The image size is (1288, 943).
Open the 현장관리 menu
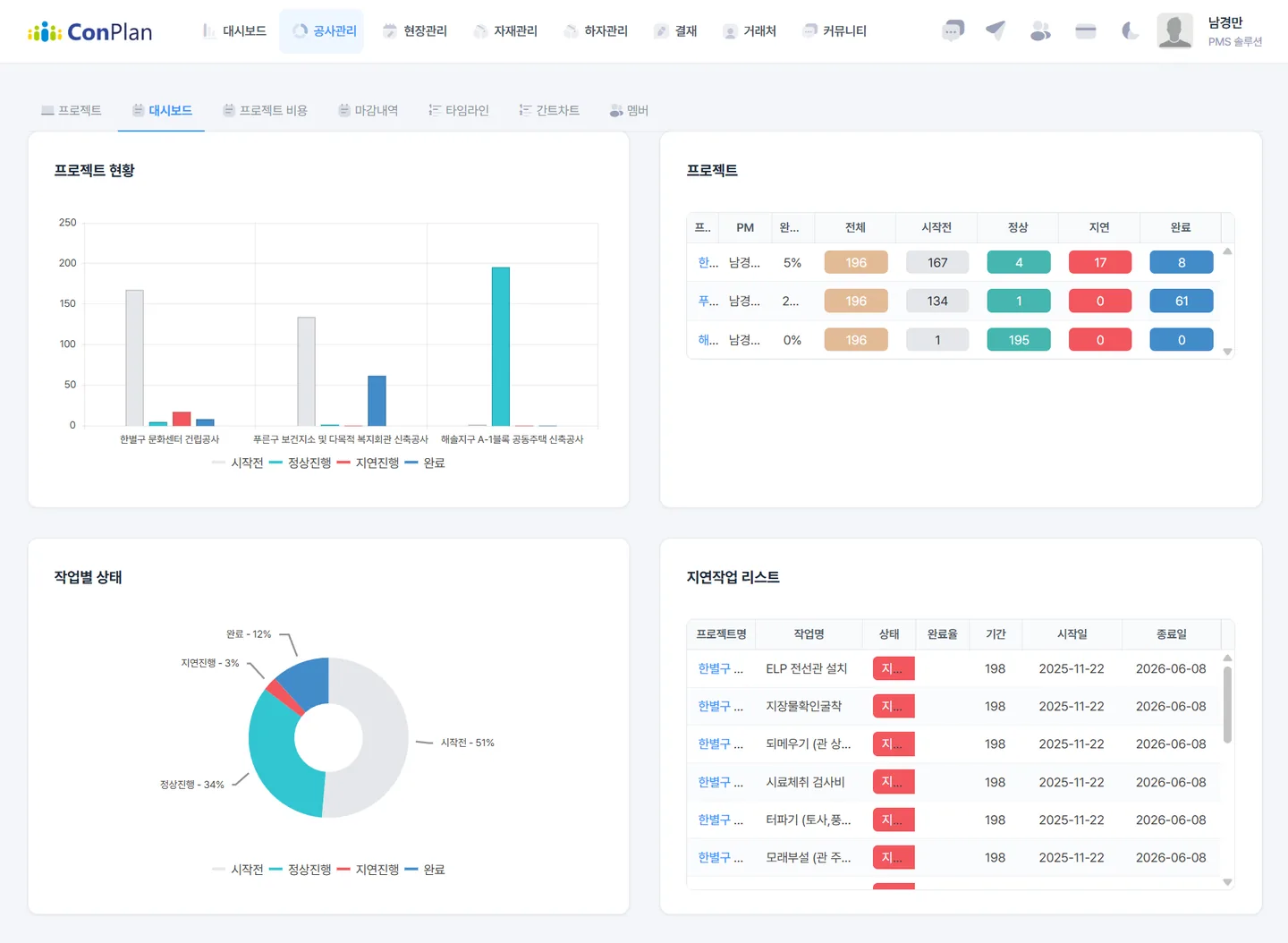[414, 31]
